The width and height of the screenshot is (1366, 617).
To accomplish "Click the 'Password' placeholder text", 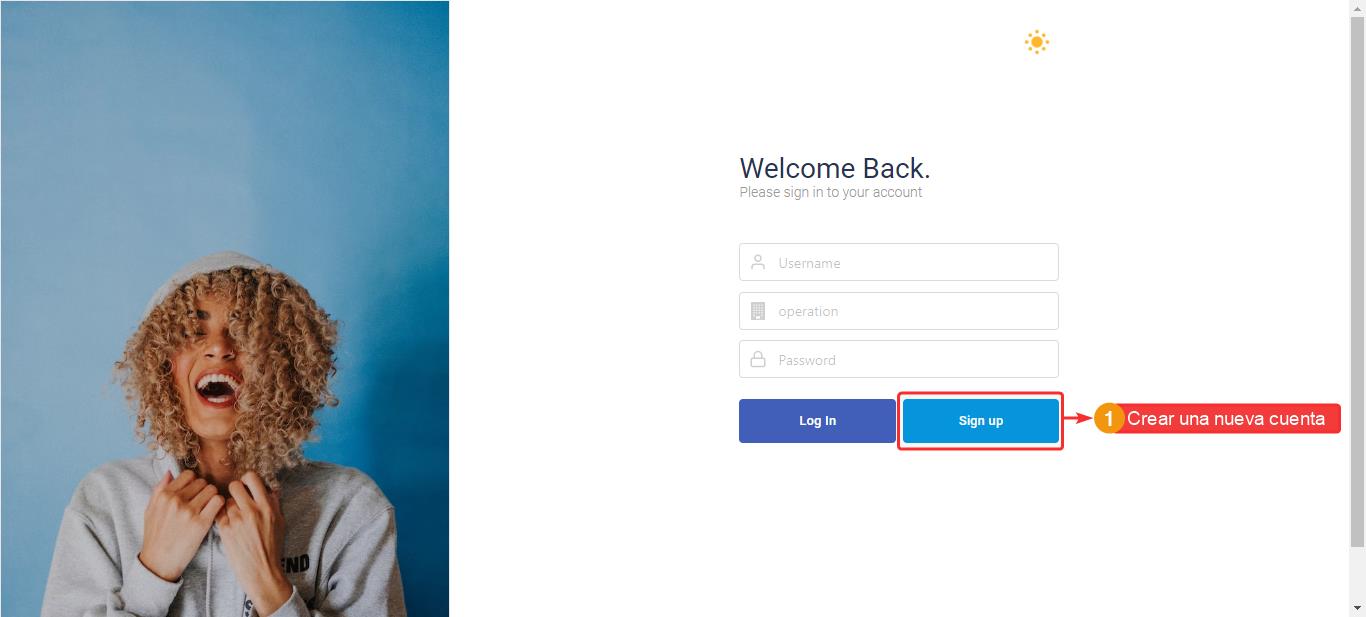I will [807, 360].
